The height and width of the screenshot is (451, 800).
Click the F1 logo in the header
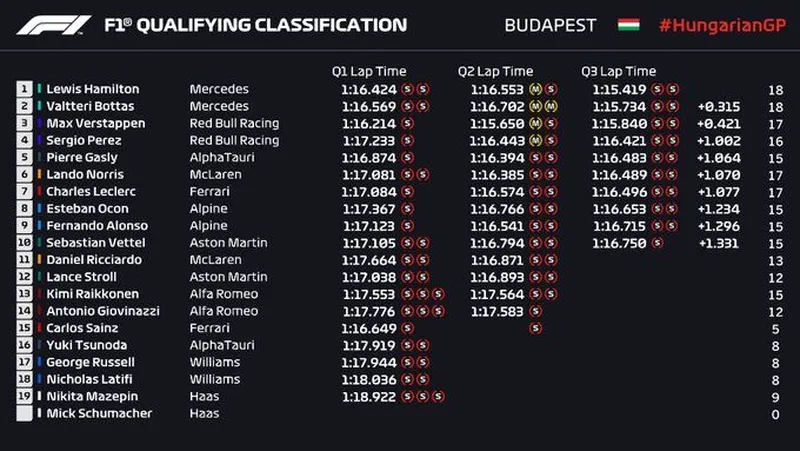tap(53, 25)
